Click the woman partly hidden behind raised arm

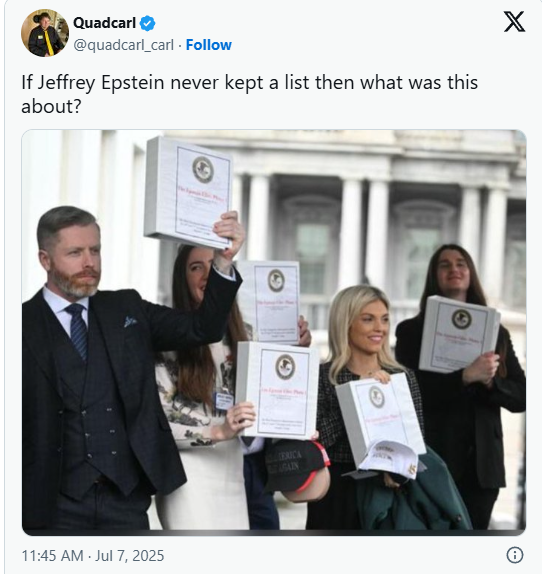(198, 384)
